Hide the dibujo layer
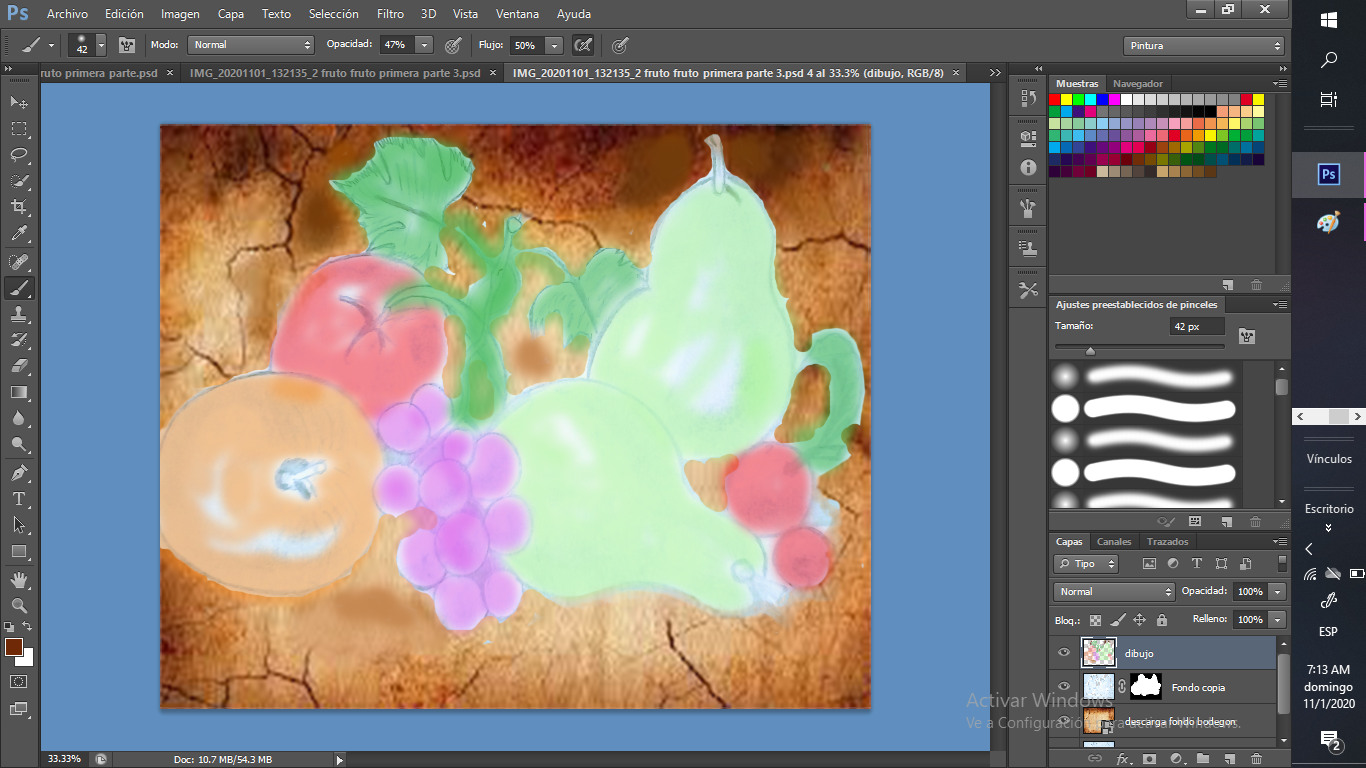The height and width of the screenshot is (768, 1366). pos(1064,653)
